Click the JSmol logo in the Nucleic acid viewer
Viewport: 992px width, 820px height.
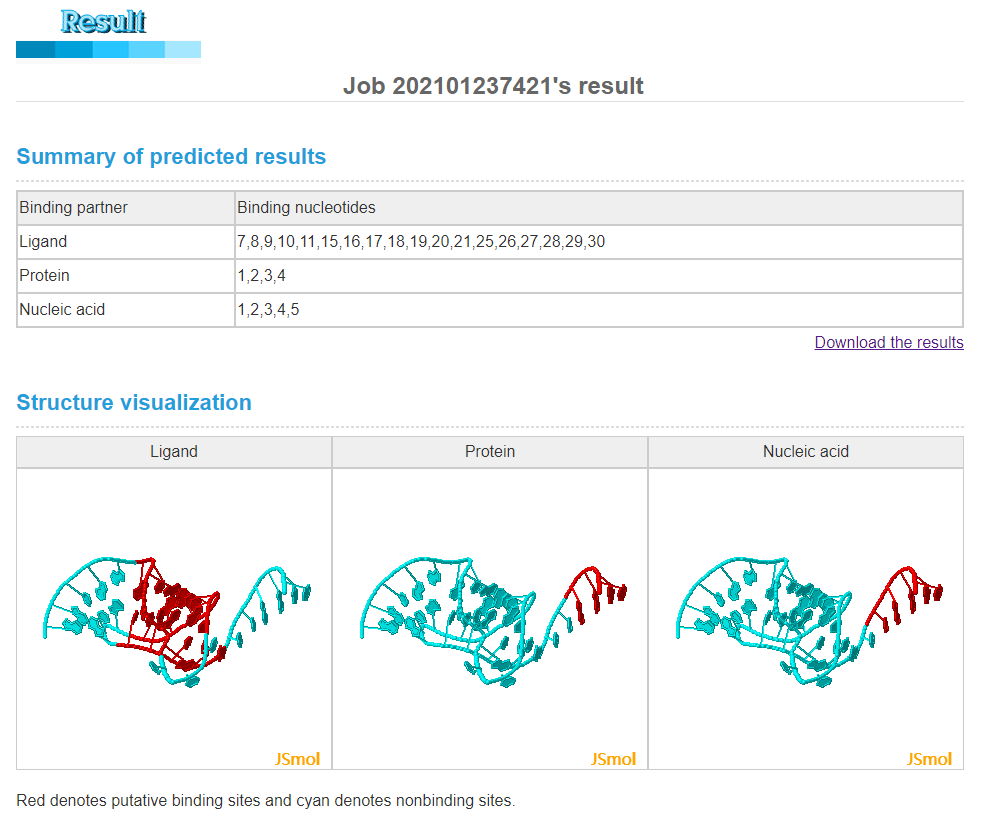(929, 759)
